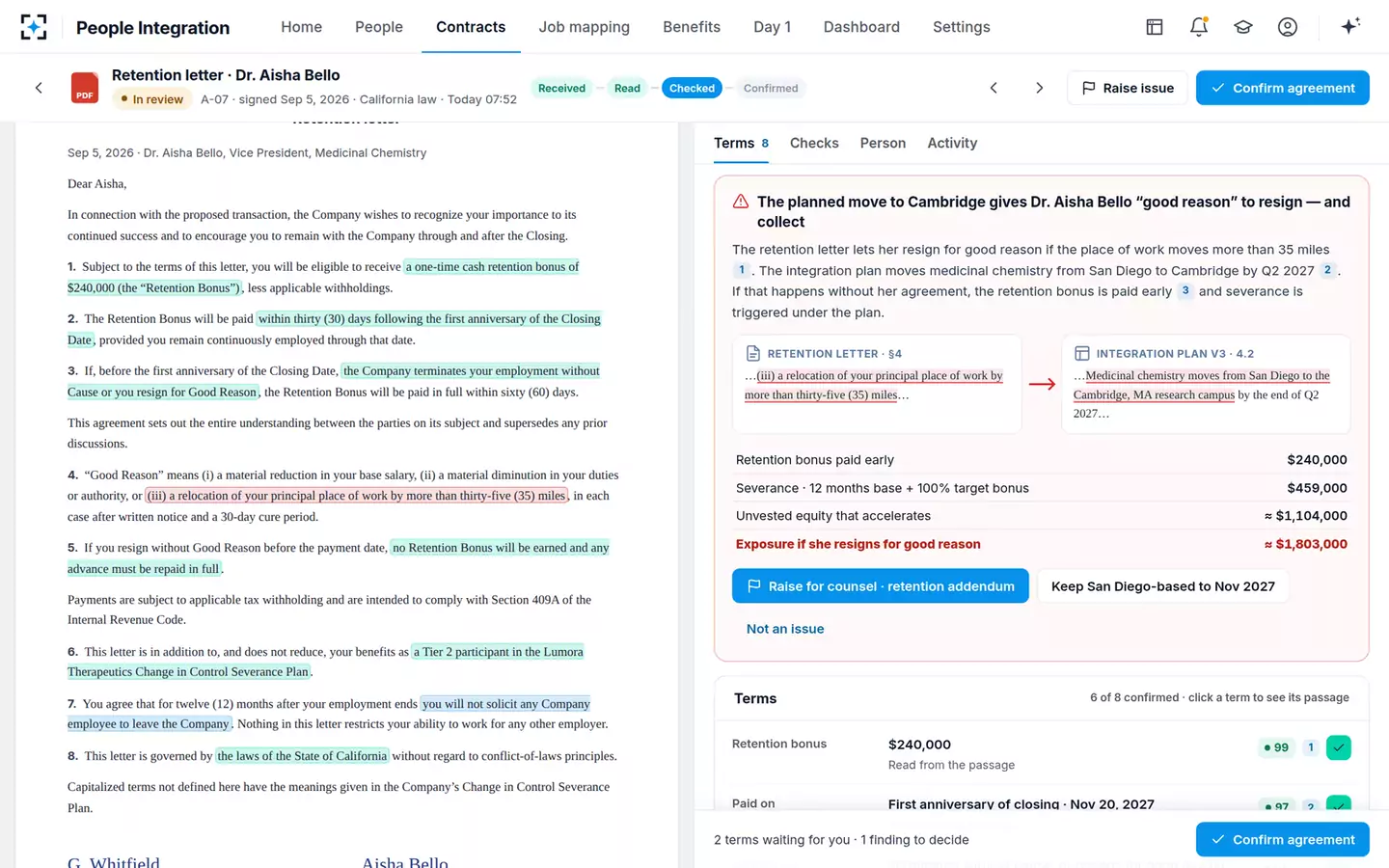This screenshot has height=868, width=1389.
Task: Go to next contract chevron
Action: [1039, 88]
